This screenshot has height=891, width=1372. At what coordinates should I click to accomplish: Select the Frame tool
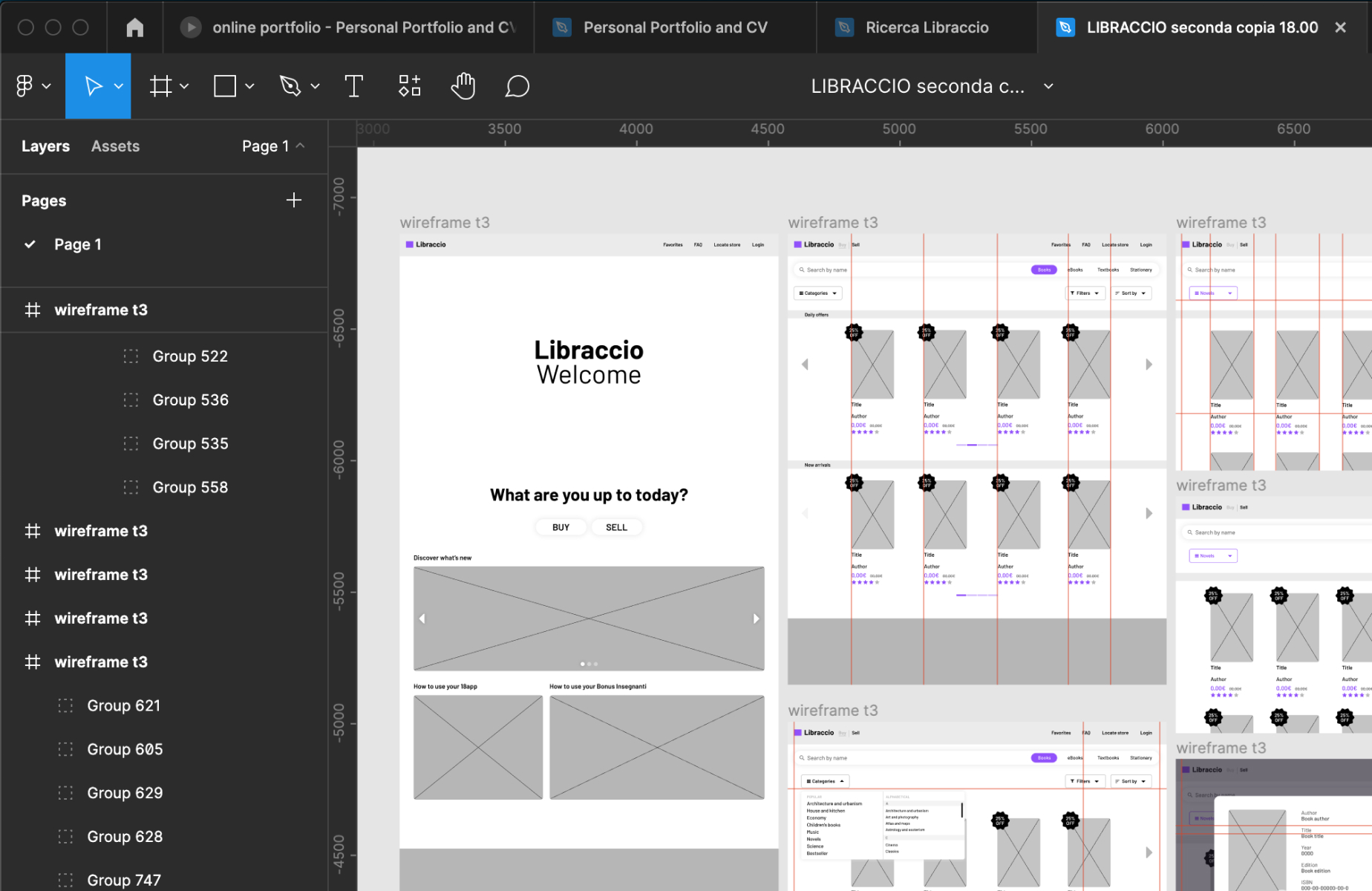160,86
